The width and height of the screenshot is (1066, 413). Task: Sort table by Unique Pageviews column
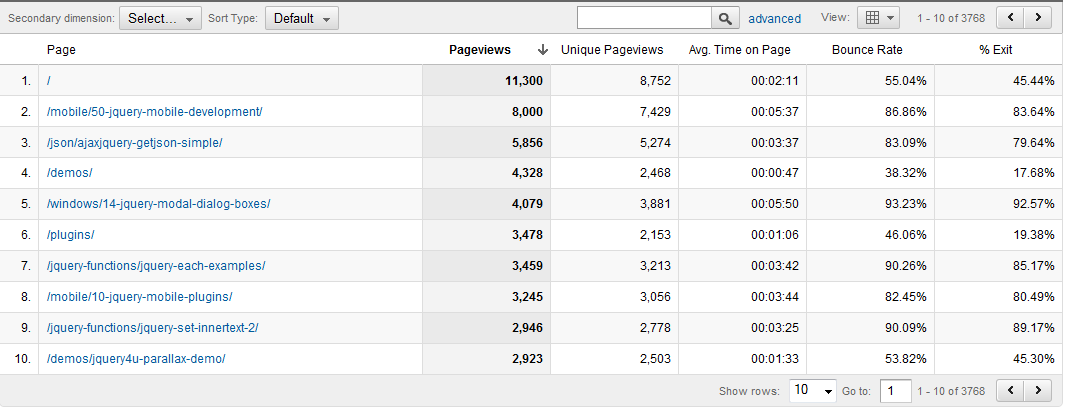click(612, 50)
